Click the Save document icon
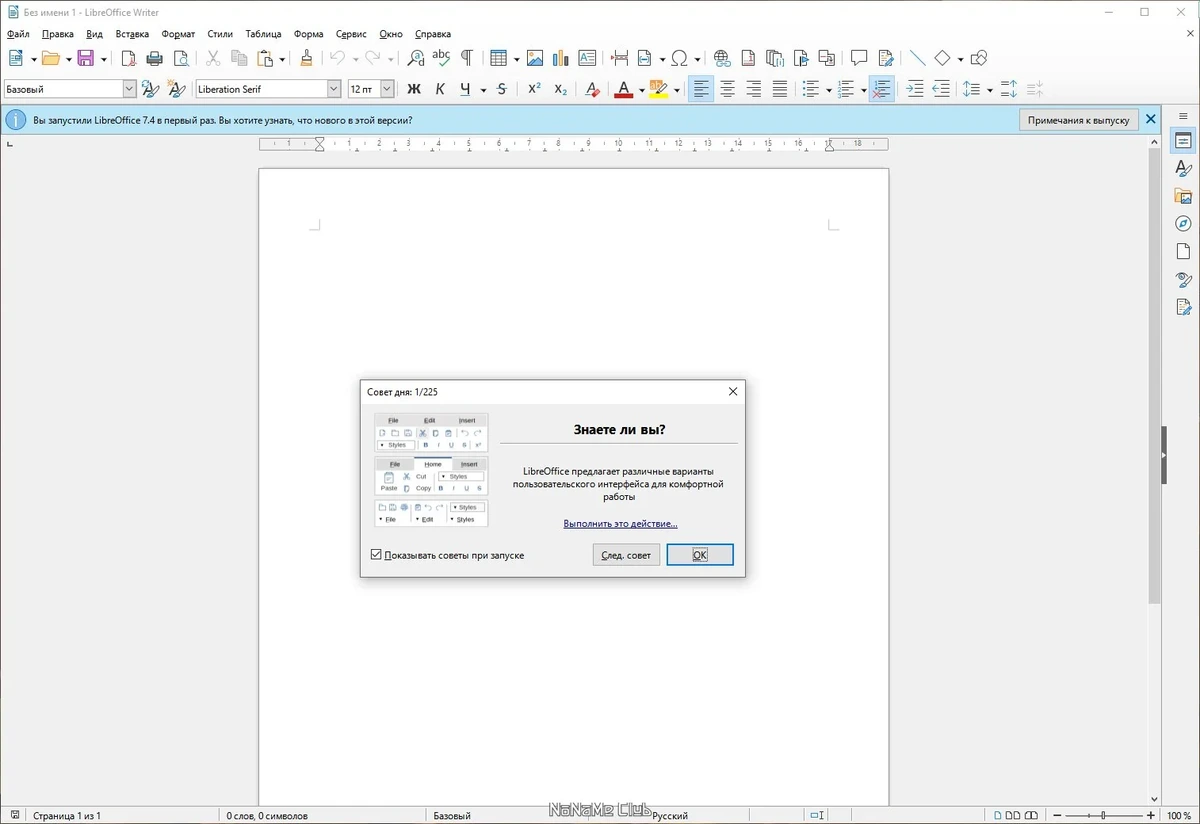 [x=85, y=58]
